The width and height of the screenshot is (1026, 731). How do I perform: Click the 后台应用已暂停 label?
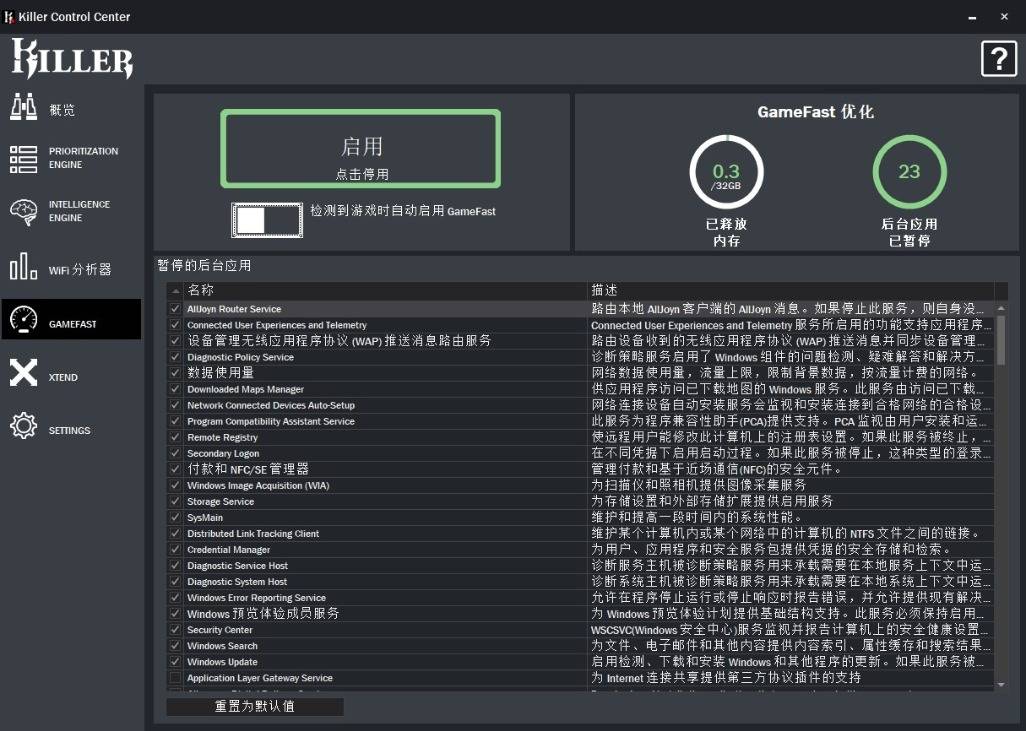tap(909, 232)
